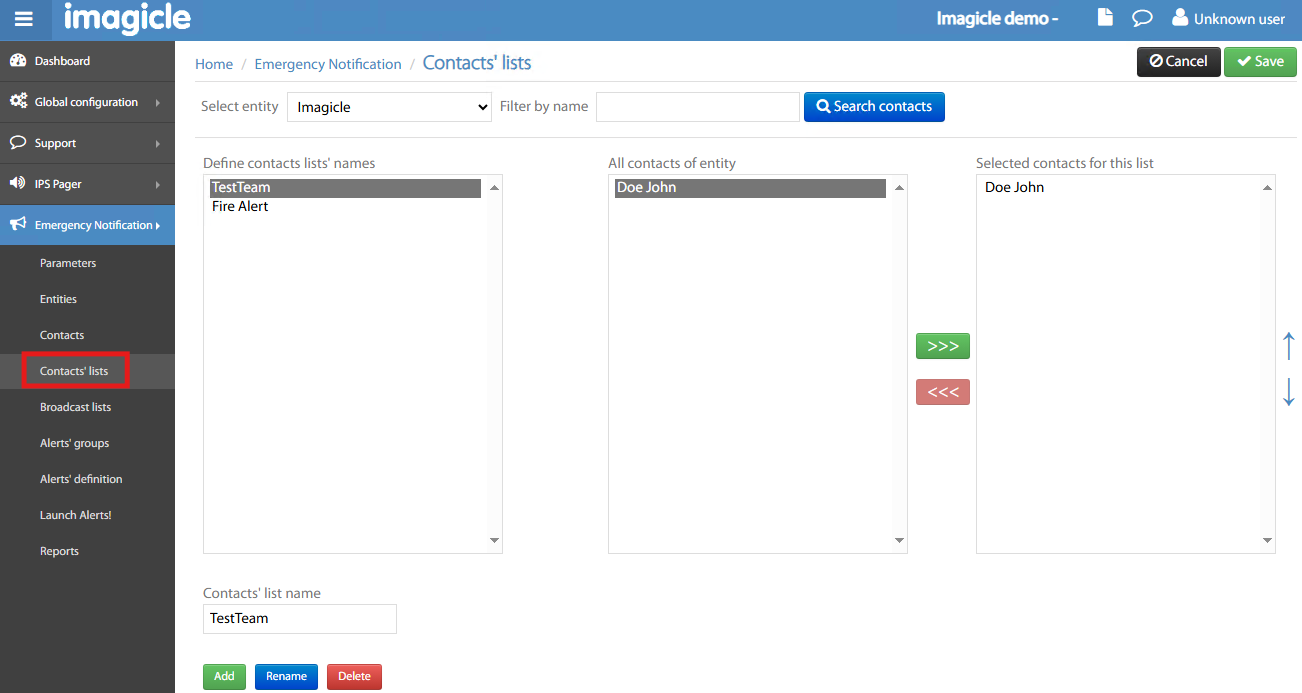Click the document icon in header

tap(1105, 18)
